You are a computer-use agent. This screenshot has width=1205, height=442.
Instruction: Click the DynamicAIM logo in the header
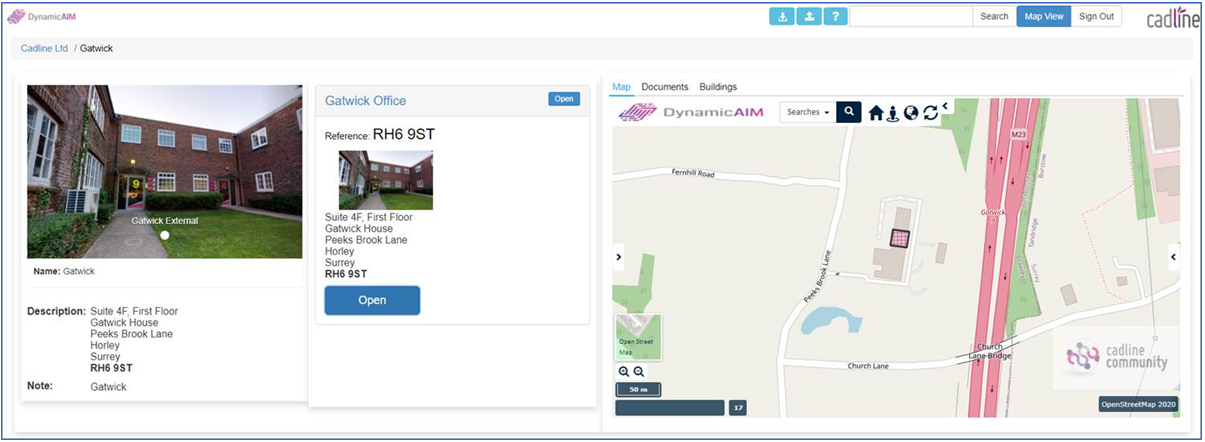[x=40, y=16]
